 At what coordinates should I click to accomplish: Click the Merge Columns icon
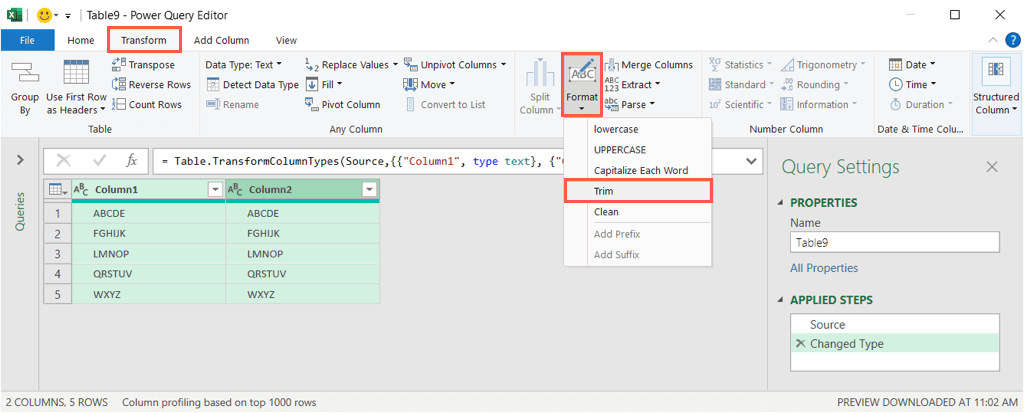(612, 65)
